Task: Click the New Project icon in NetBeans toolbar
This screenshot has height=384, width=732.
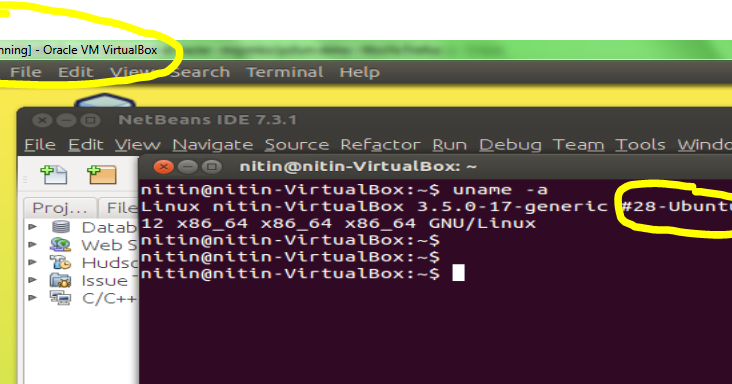Action: [102, 175]
